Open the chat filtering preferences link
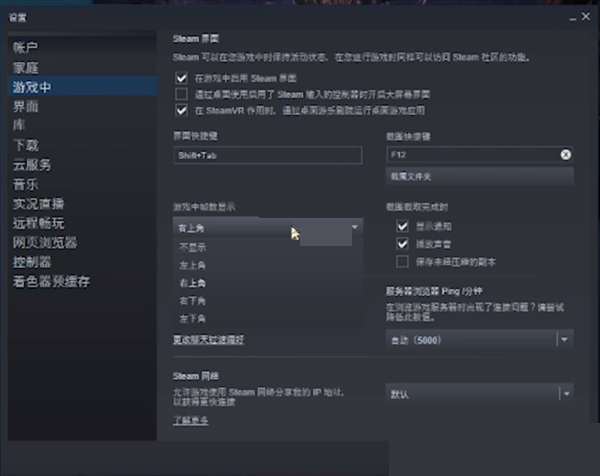This screenshot has height=476, width=600. pyautogui.click(x=209, y=340)
